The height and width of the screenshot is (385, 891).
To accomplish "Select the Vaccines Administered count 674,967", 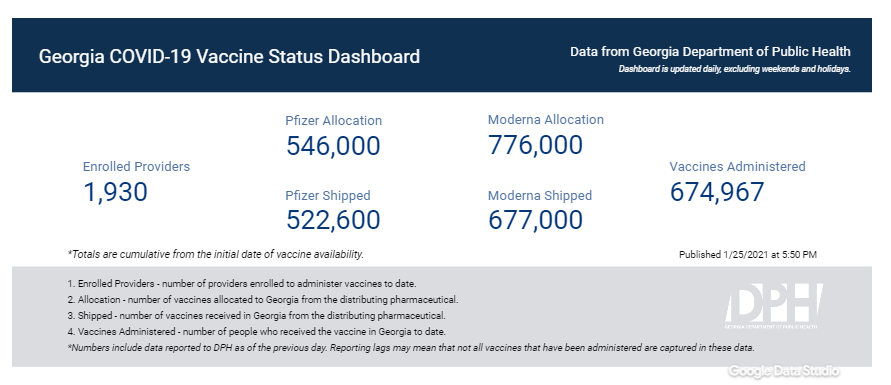I will (x=717, y=192).
